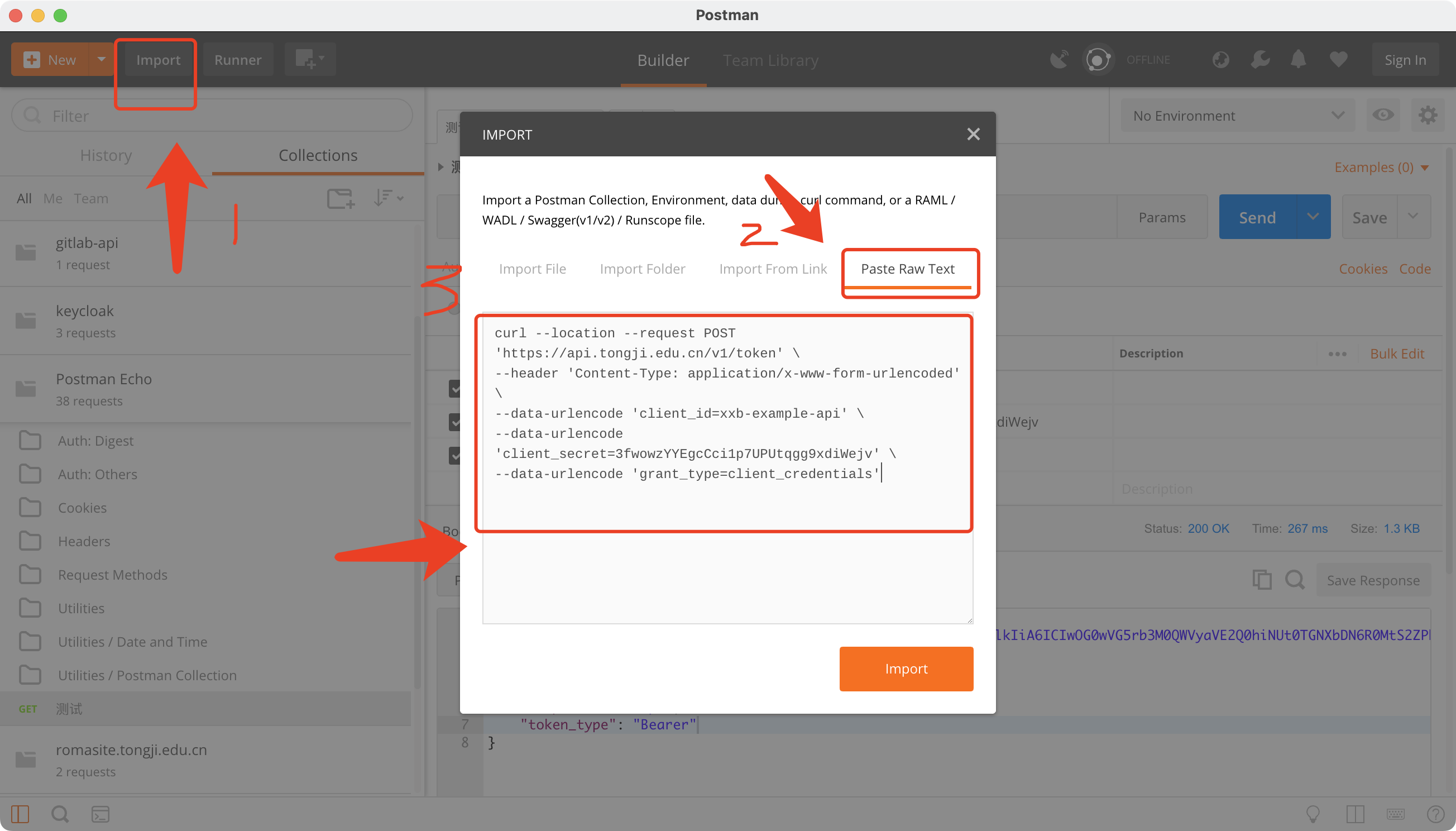The image size is (1456, 831).
Task: Filter collections by All
Action: (24, 198)
